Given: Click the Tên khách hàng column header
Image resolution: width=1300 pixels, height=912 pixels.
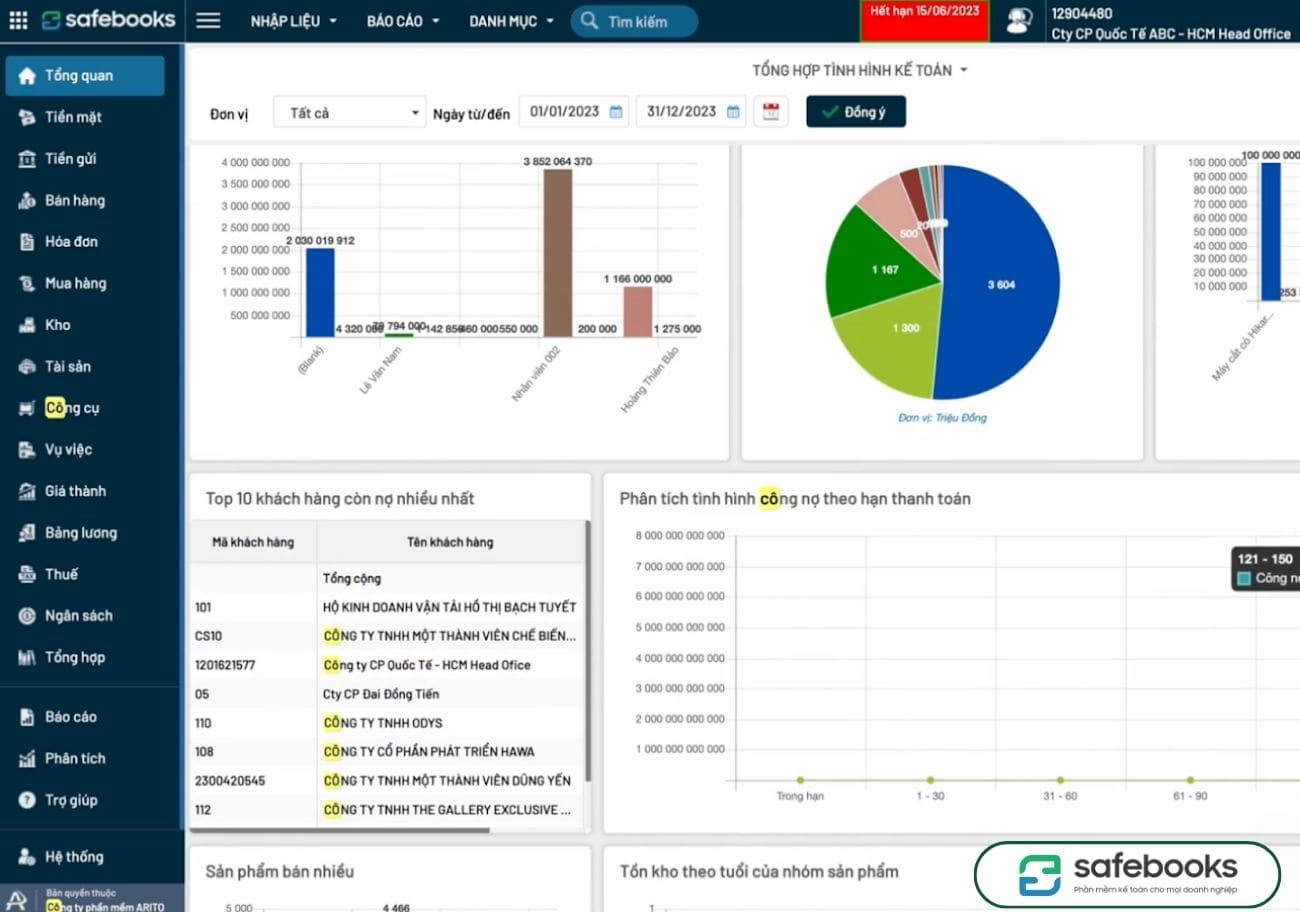Looking at the screenshot, I should [450, 542].
